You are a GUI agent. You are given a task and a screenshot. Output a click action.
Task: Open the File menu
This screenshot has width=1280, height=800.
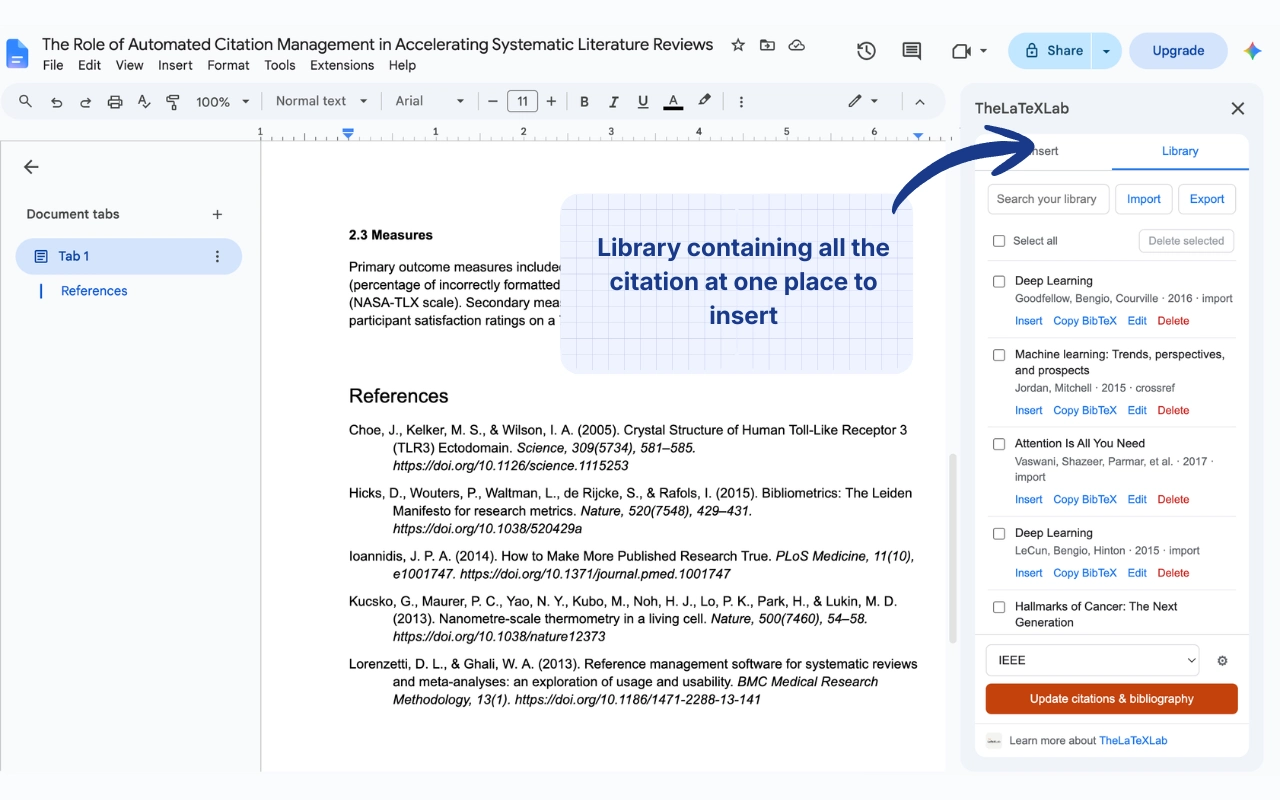[53, 65]
